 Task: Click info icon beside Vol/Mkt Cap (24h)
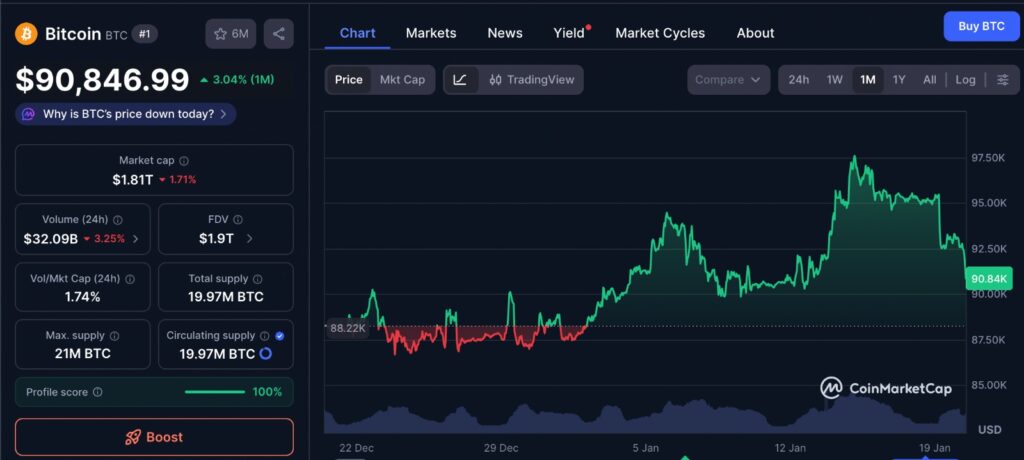pos(130,279)
